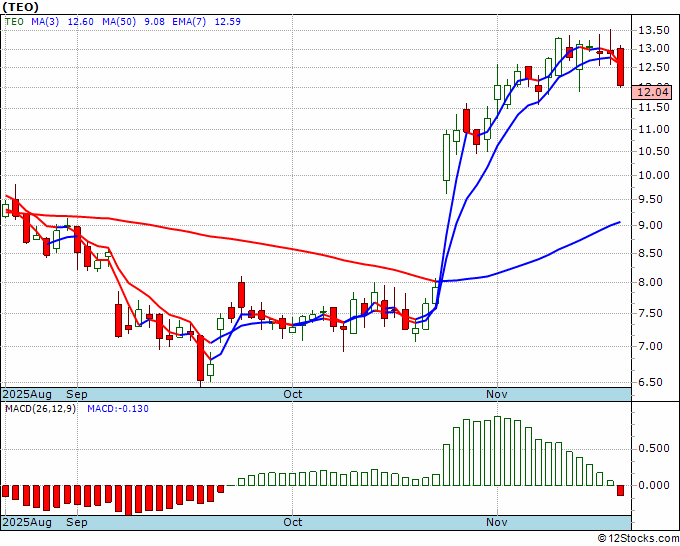Click the Nov label on price chart axis
Viewport: 680px width, 546px height.
[x=497, y=394]
